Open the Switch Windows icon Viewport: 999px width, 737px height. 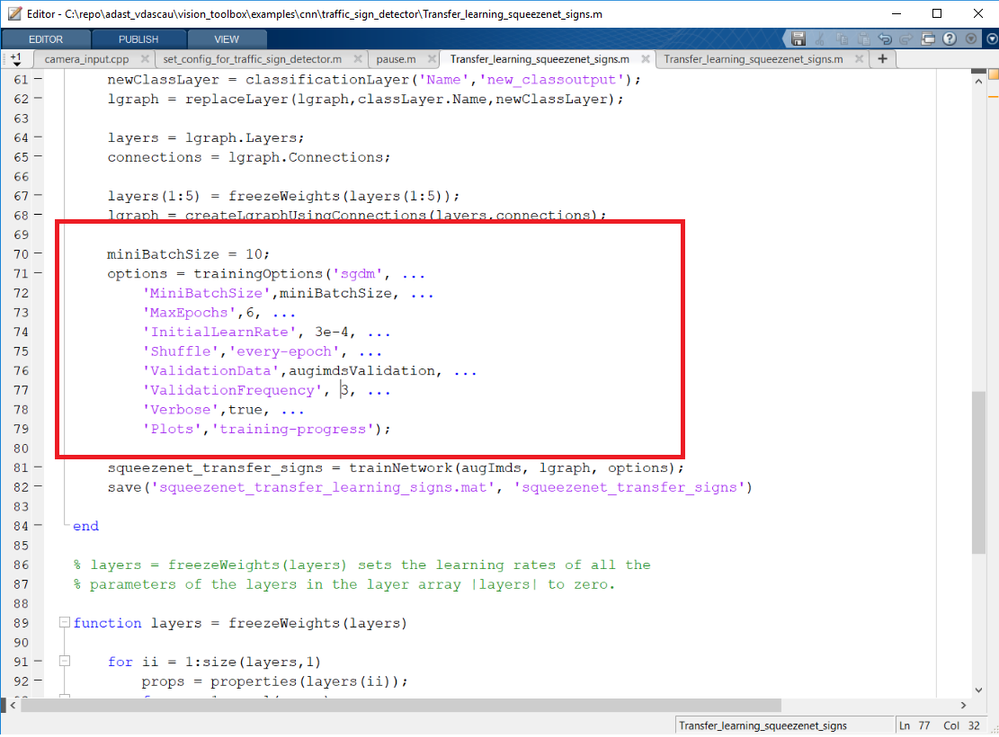point(928,39)
